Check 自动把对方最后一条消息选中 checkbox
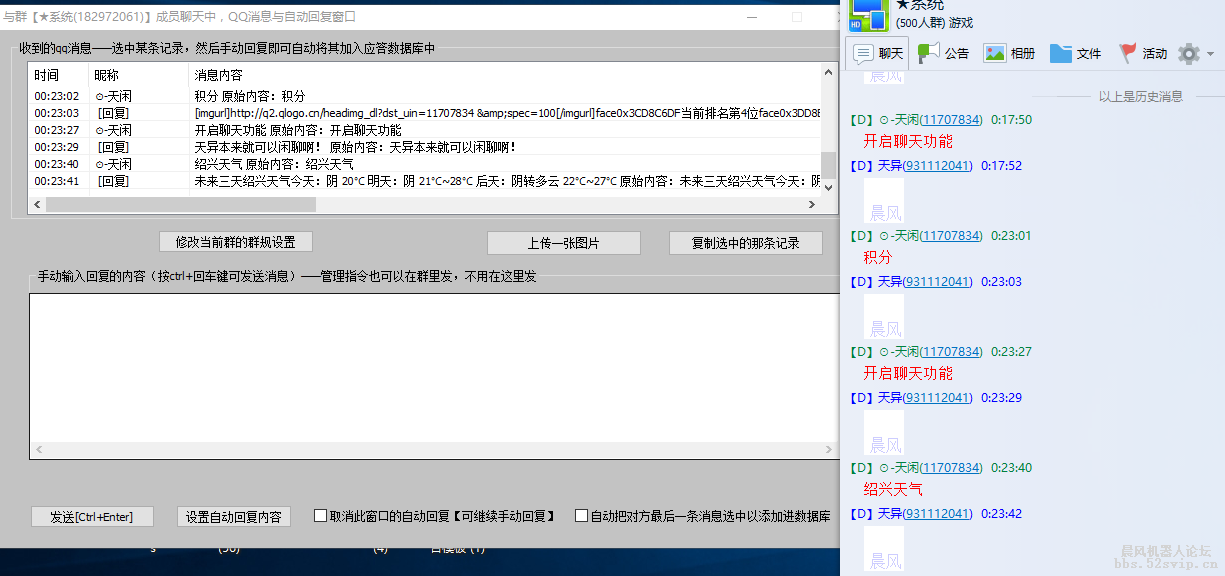1225x576 pixels. [x=582, y=516]
